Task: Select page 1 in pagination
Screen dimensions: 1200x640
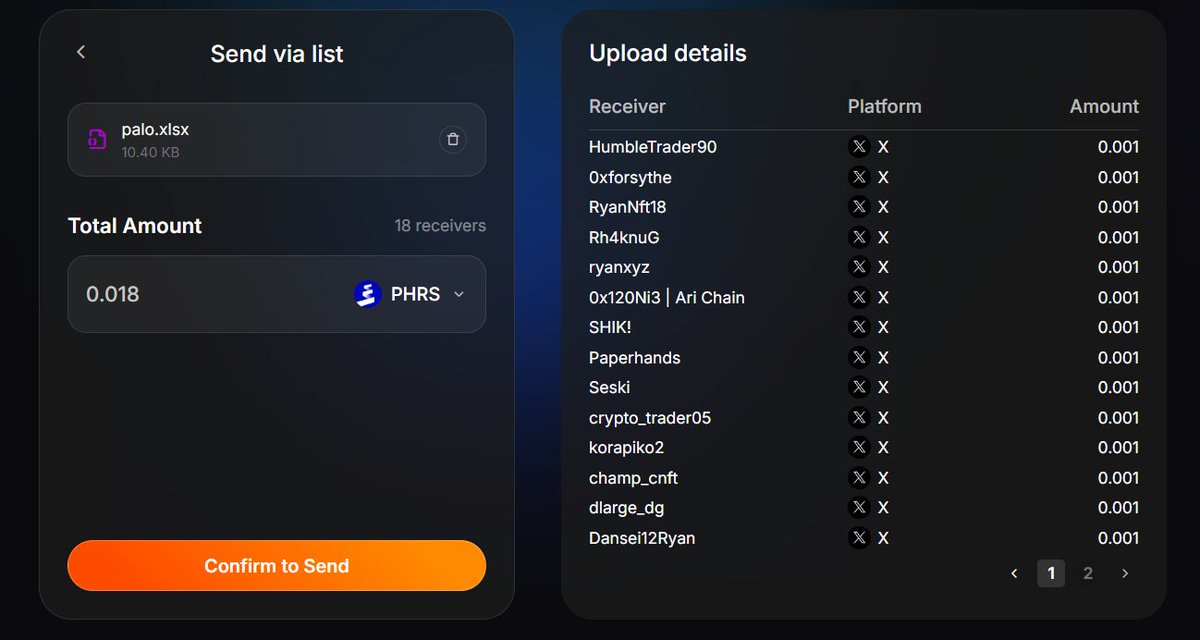Action: click(1051, 573)
